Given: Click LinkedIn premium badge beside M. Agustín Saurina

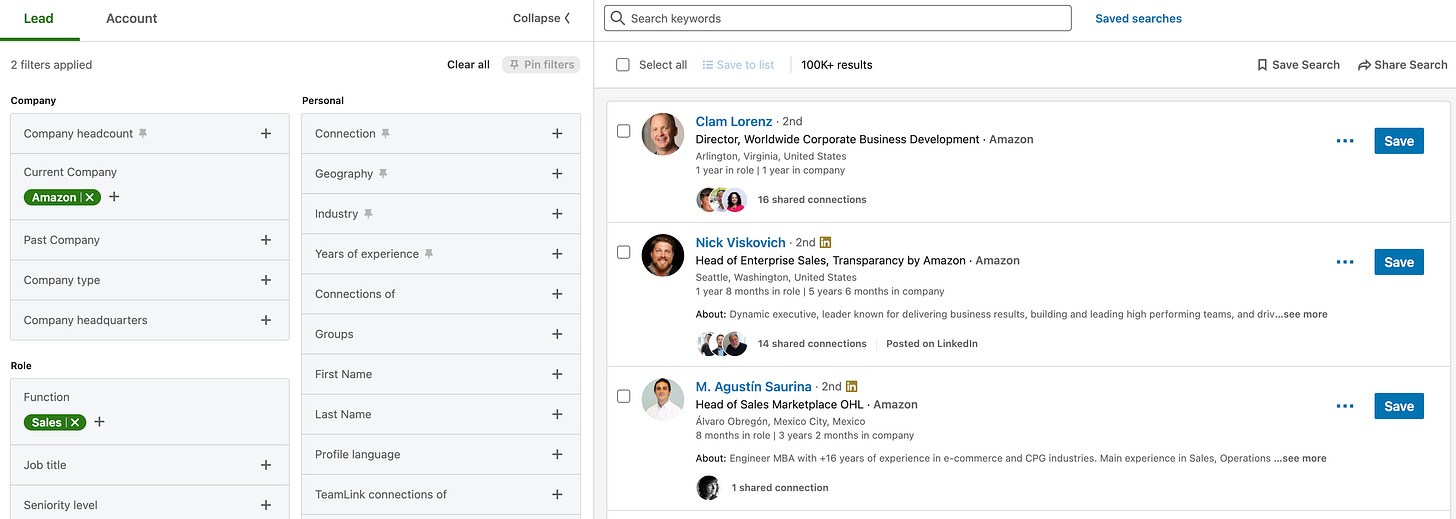Looking at the screenshot, I should pos(852,386).
